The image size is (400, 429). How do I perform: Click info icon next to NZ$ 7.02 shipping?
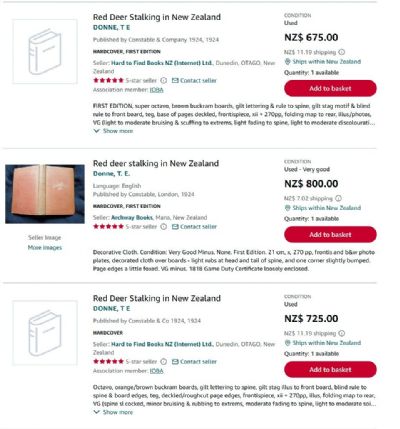[x=338, y=198]
